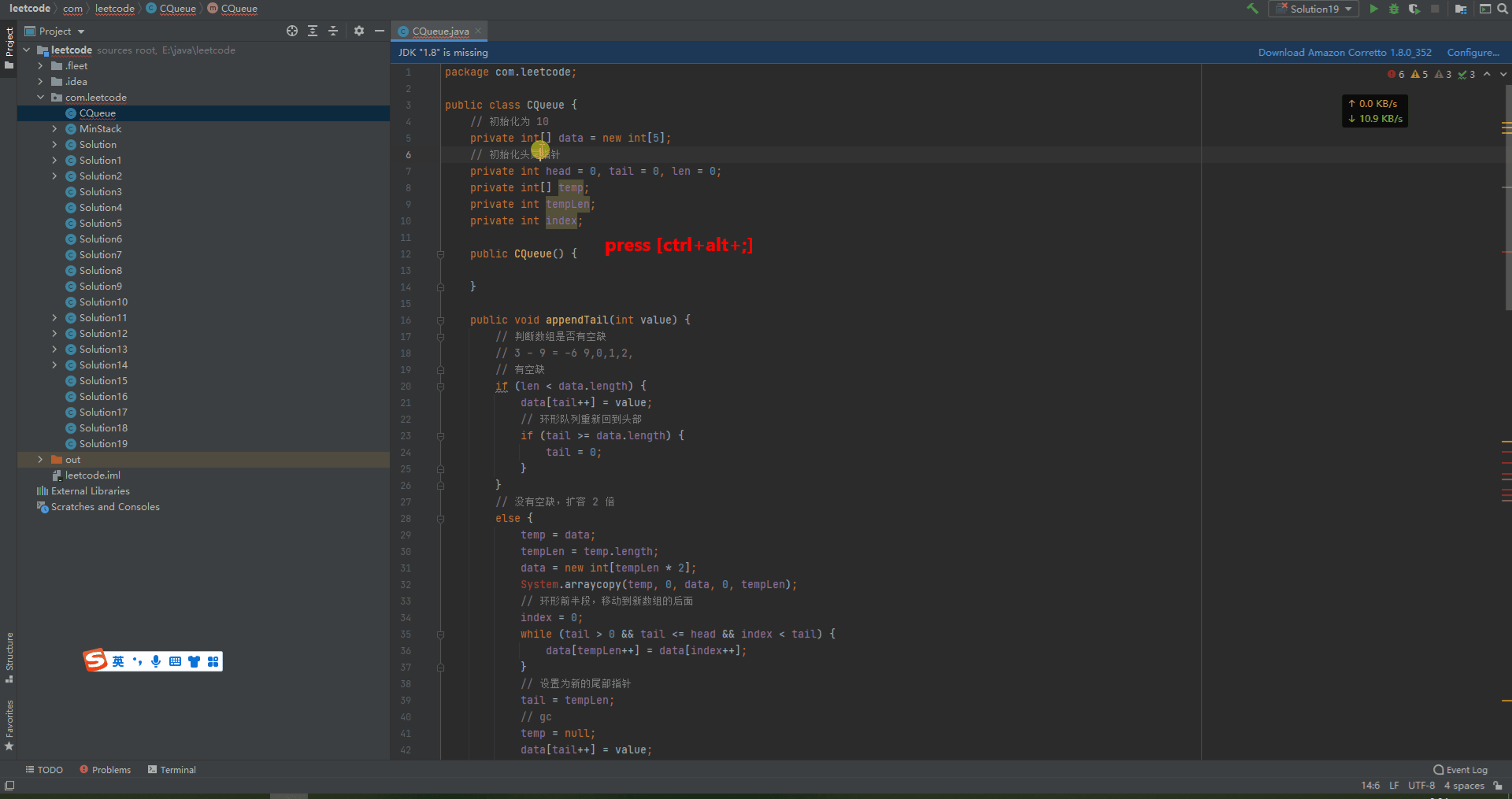Image resolution: width=1512 pixels, height=799 pixels.
Task: Toggle tool window bars in bottom-left corner
Action: [9, 786]
